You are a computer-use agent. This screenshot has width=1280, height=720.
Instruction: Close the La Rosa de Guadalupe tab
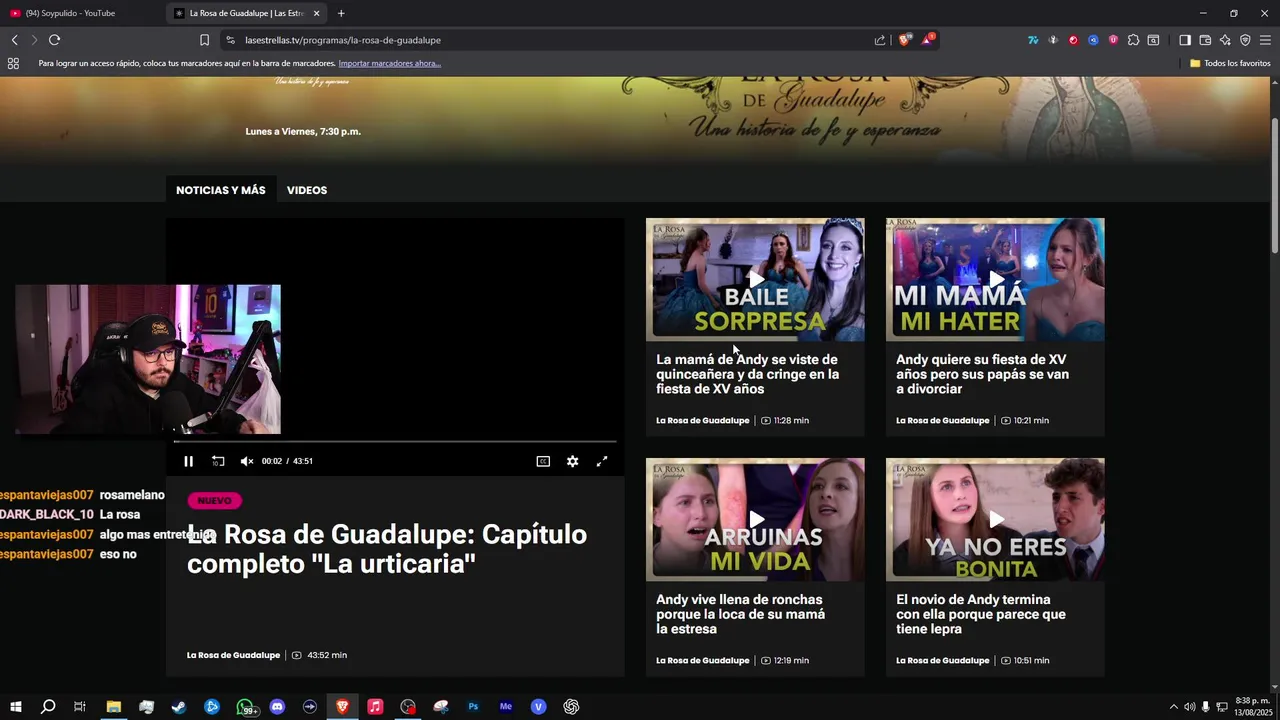click(317, 13)
